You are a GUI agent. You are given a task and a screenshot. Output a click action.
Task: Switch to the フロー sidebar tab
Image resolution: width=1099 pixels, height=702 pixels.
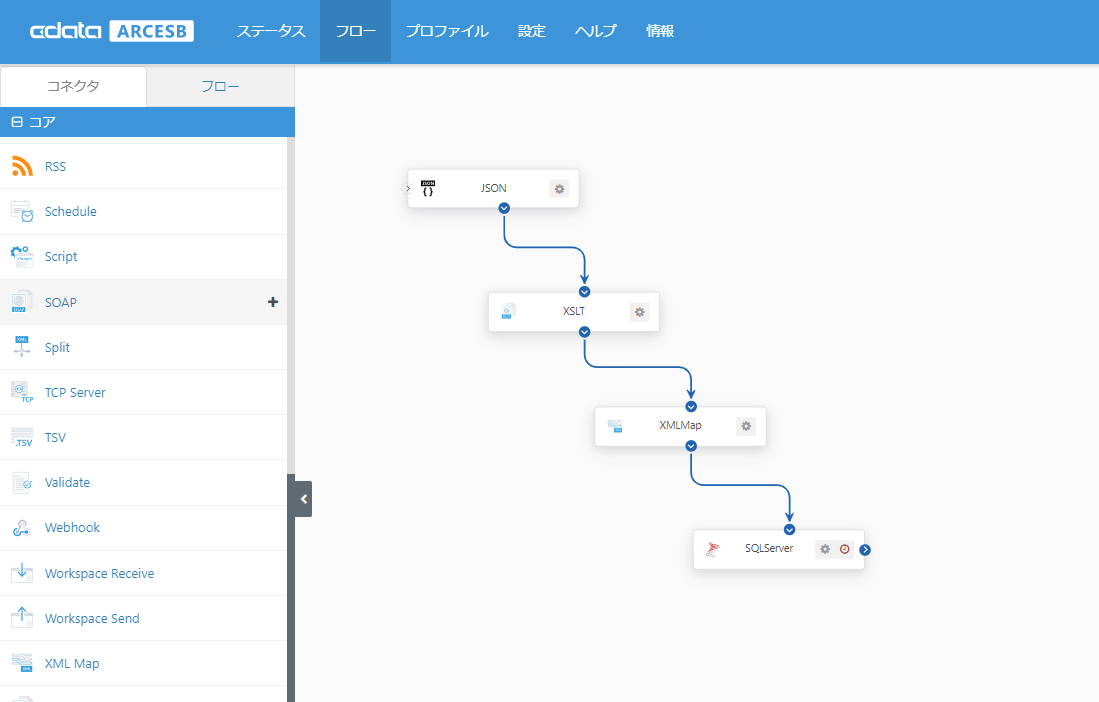220,86
